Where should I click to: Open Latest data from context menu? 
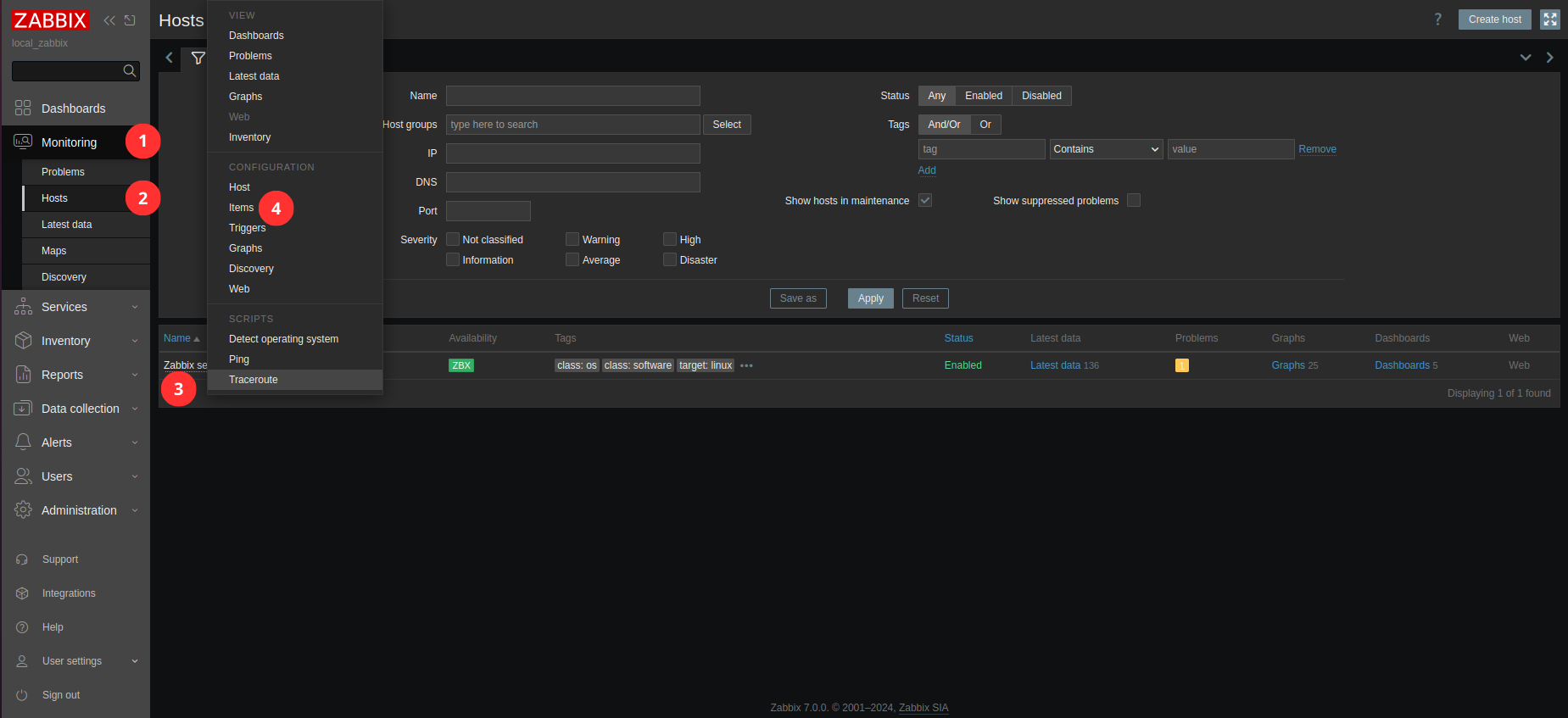[x=295, y=76]
